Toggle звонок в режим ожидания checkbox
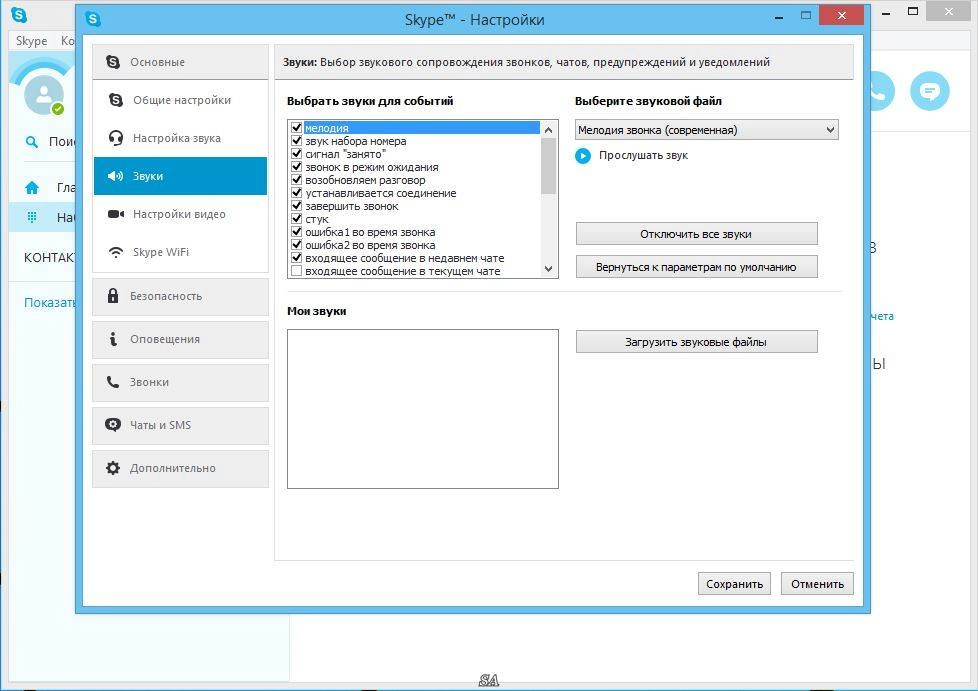Screen dimensions: 978x691 (x=296, y=167)
